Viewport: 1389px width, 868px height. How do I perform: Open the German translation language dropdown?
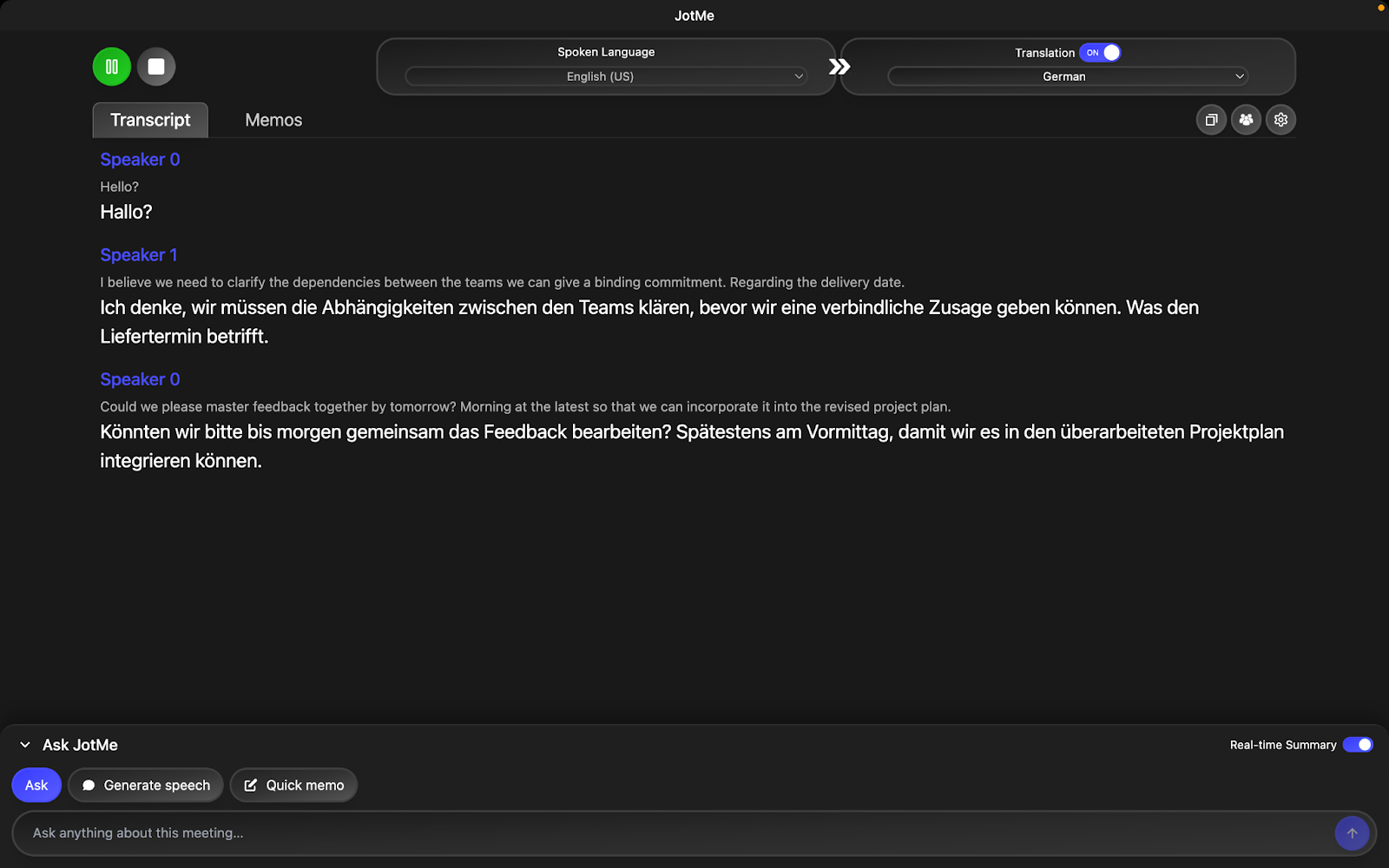pyautogui.click(x=1066, y=76)
